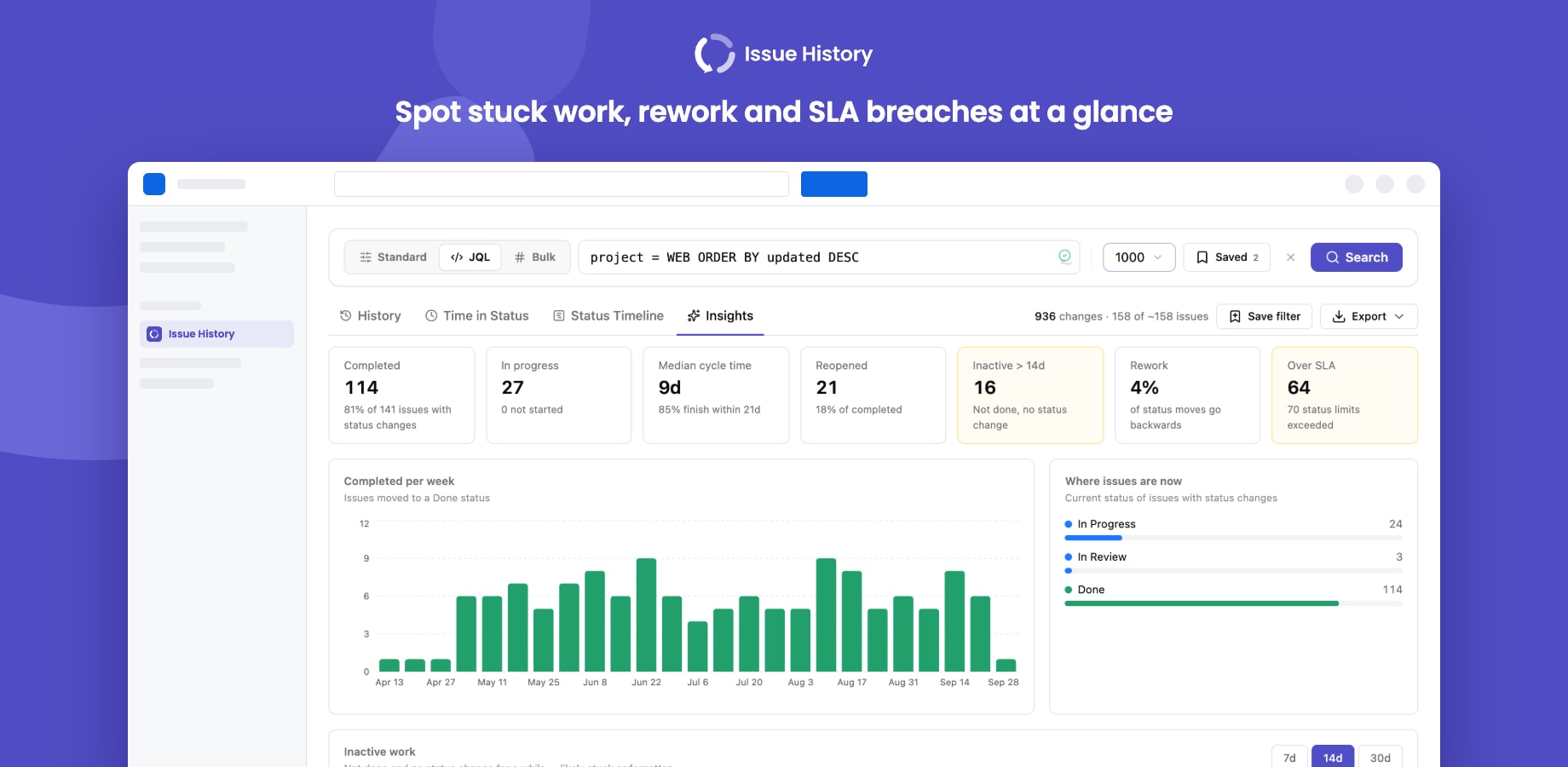Click the blue app square icon
This screenshot has width=1568, height=767.
point(154,184)
